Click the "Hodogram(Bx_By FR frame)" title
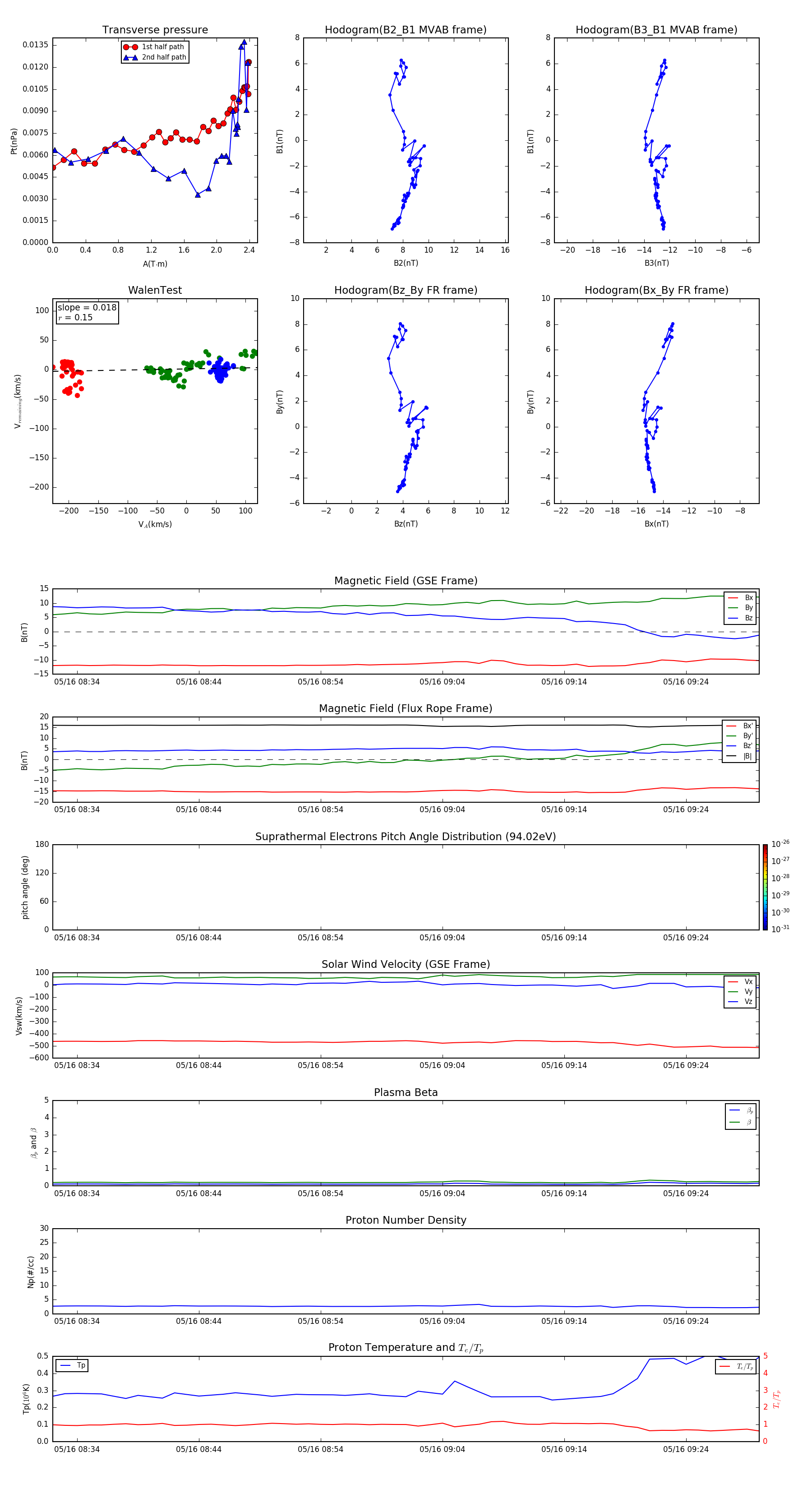The image size is (812, 1489). (x=656, y=290)
